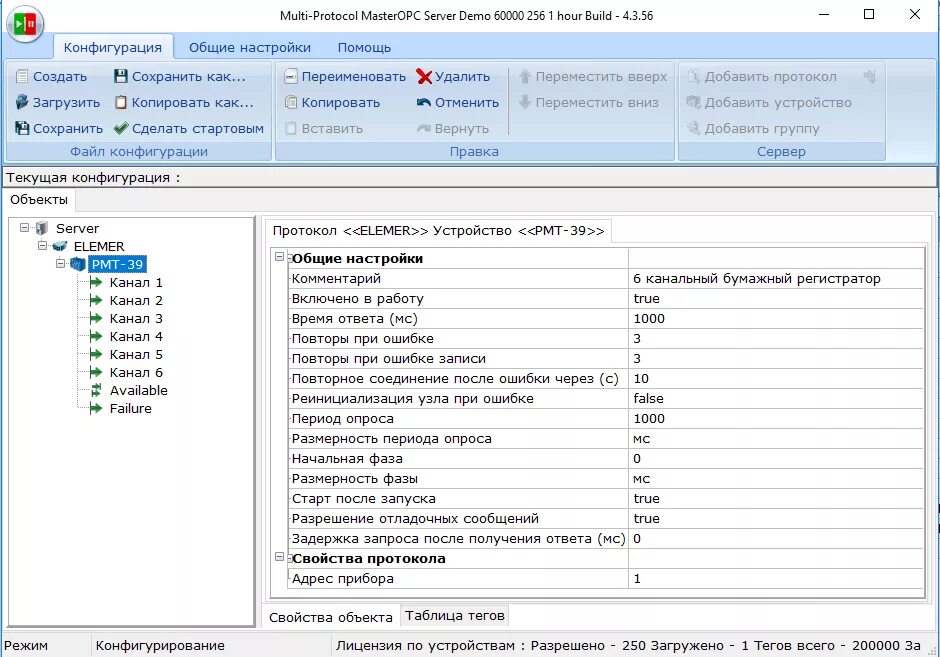Click the Сохранить (Save) floppy icon

(x=22, y=128)
